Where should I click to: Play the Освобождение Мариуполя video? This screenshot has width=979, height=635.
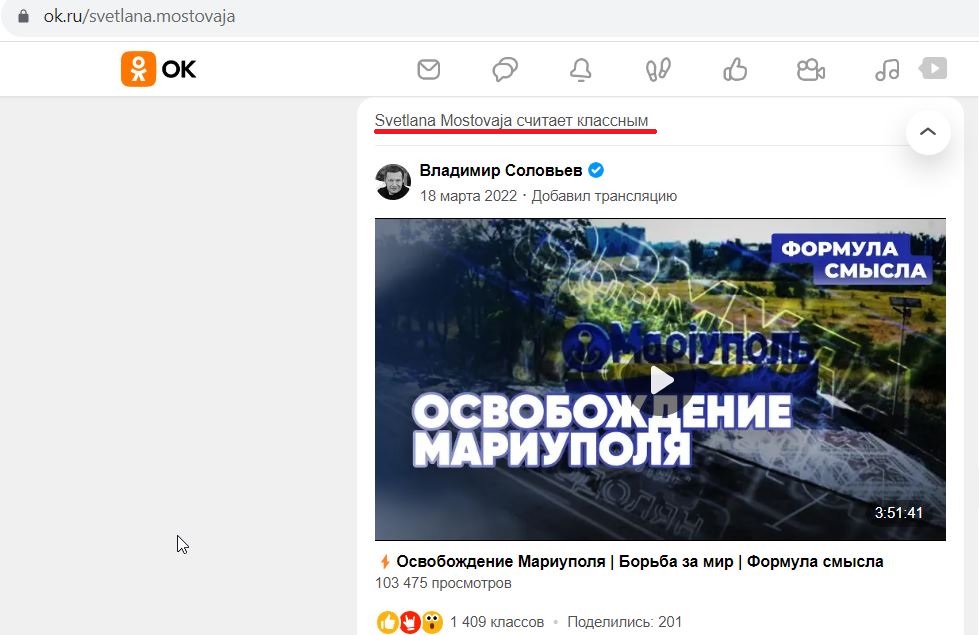(661, 380)
